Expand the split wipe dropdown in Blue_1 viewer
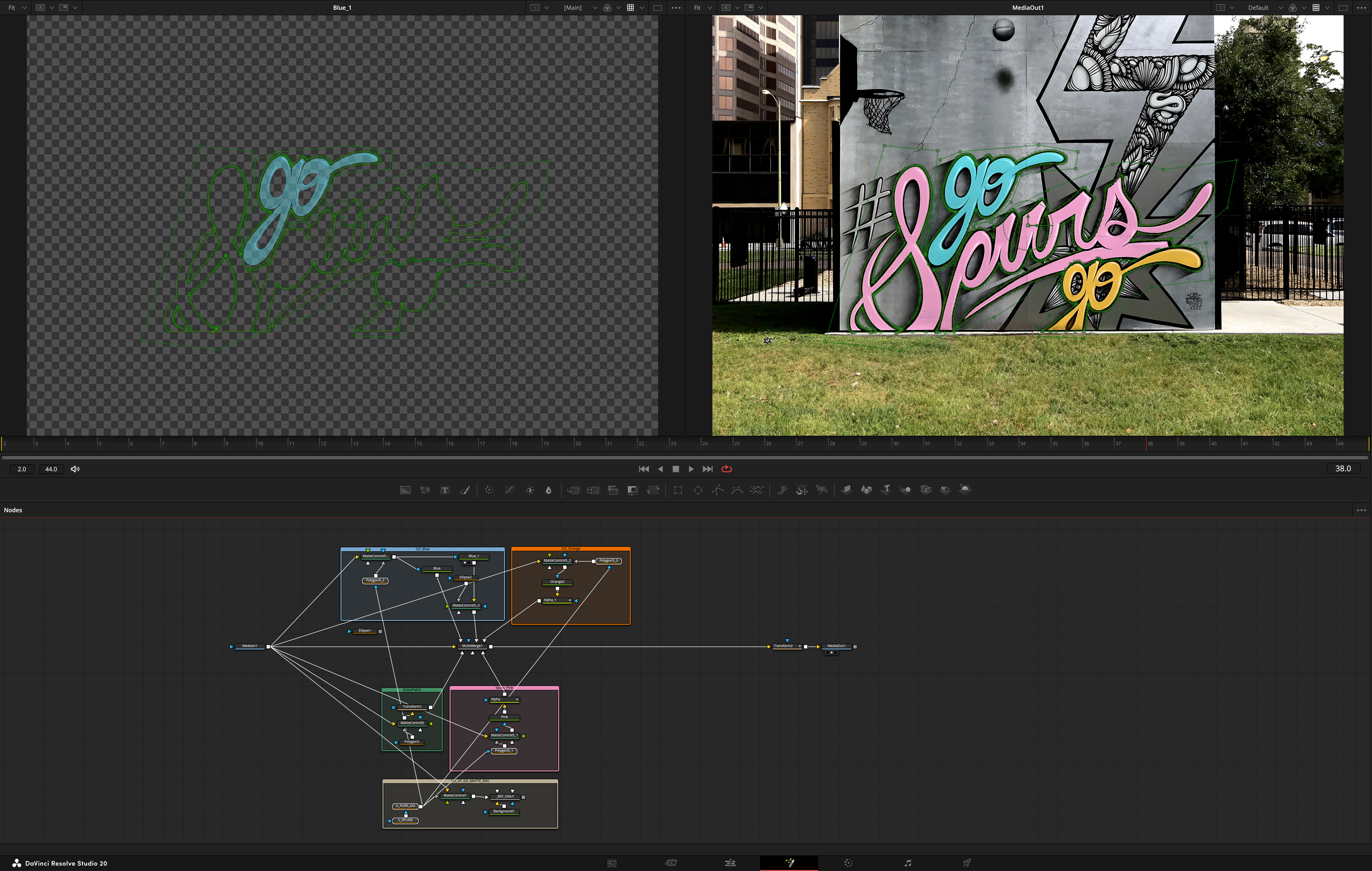The image size is (1372, 871). tap(75, 7)
